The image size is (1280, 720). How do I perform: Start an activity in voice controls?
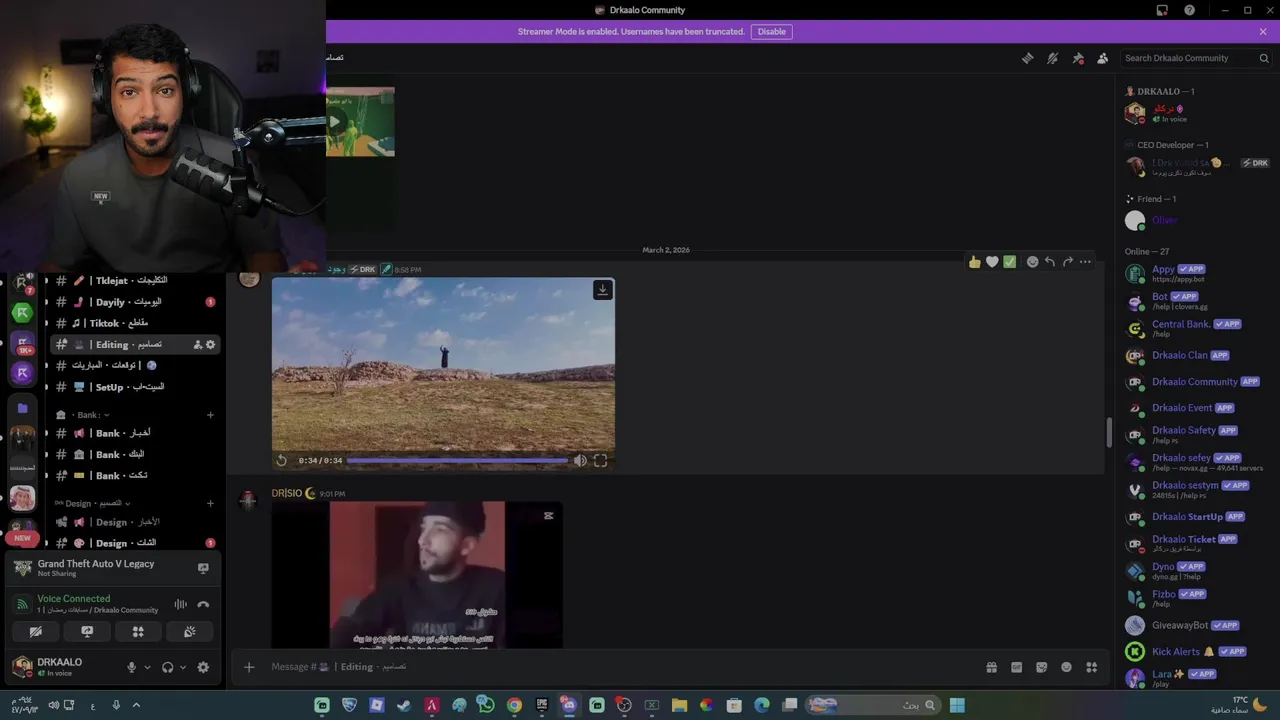pos(138,632)
